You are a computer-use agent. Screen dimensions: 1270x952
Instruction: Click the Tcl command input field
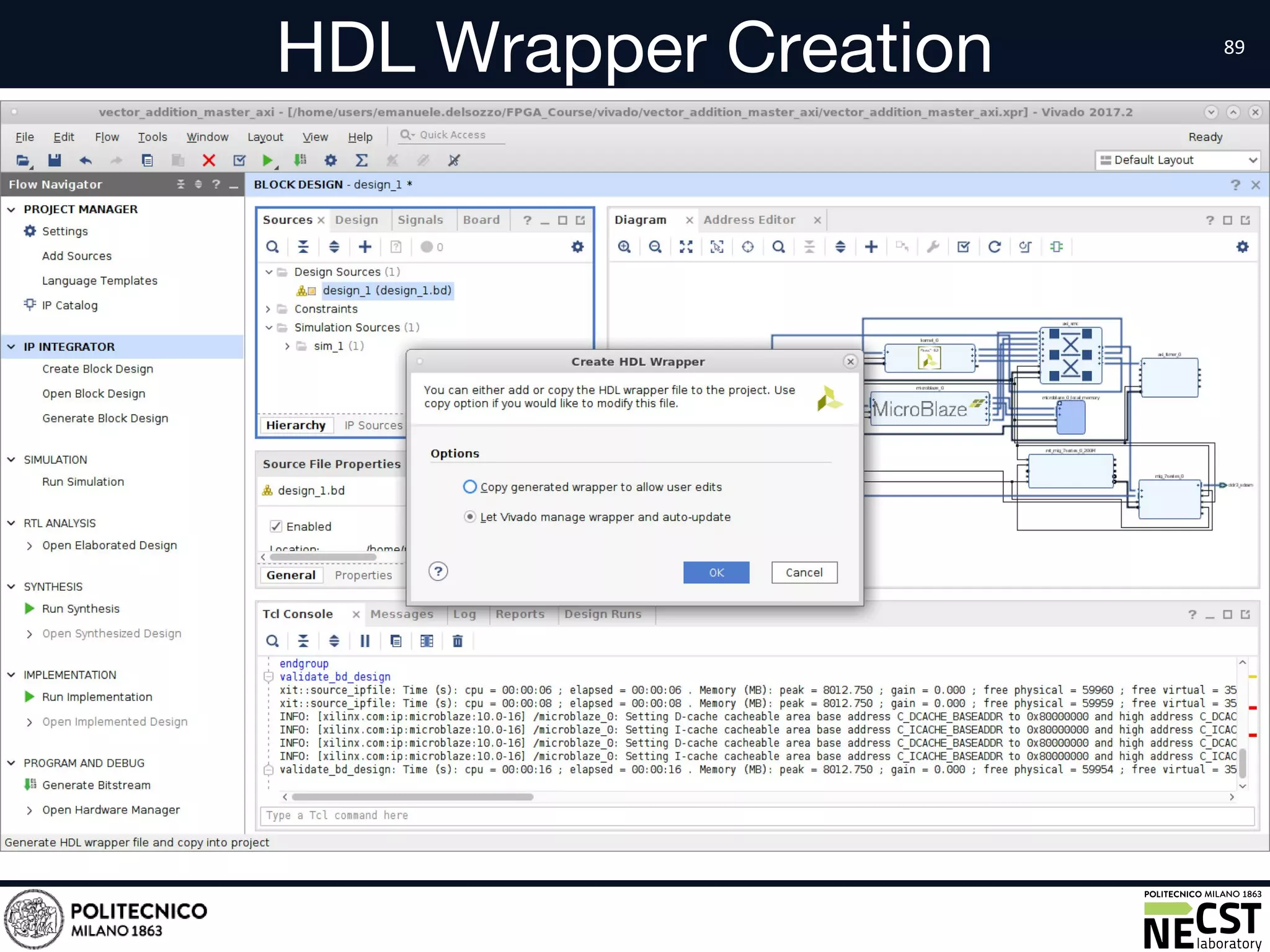[x=757, y=816]
